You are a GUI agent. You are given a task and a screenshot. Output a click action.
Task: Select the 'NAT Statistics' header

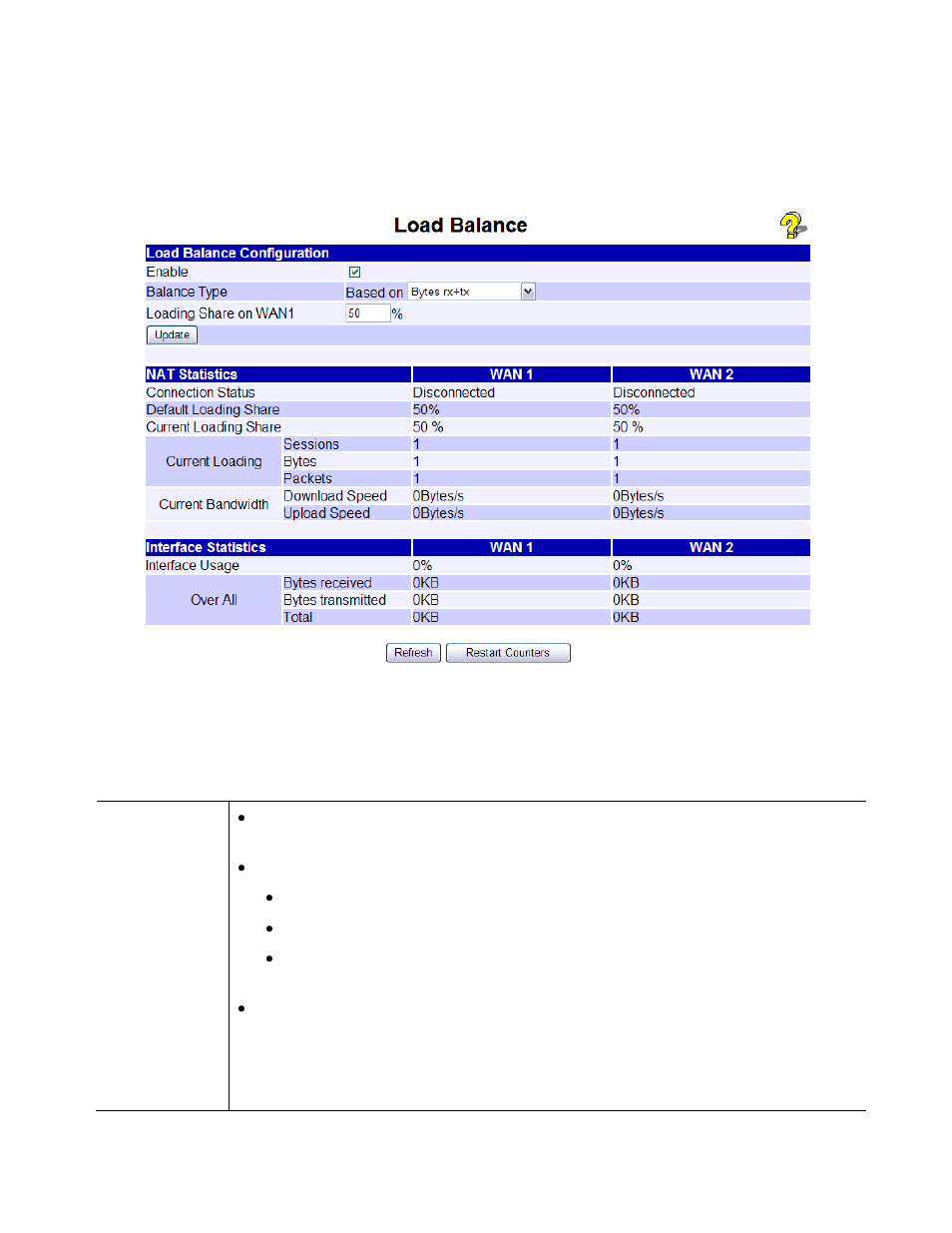coord(192,374)
